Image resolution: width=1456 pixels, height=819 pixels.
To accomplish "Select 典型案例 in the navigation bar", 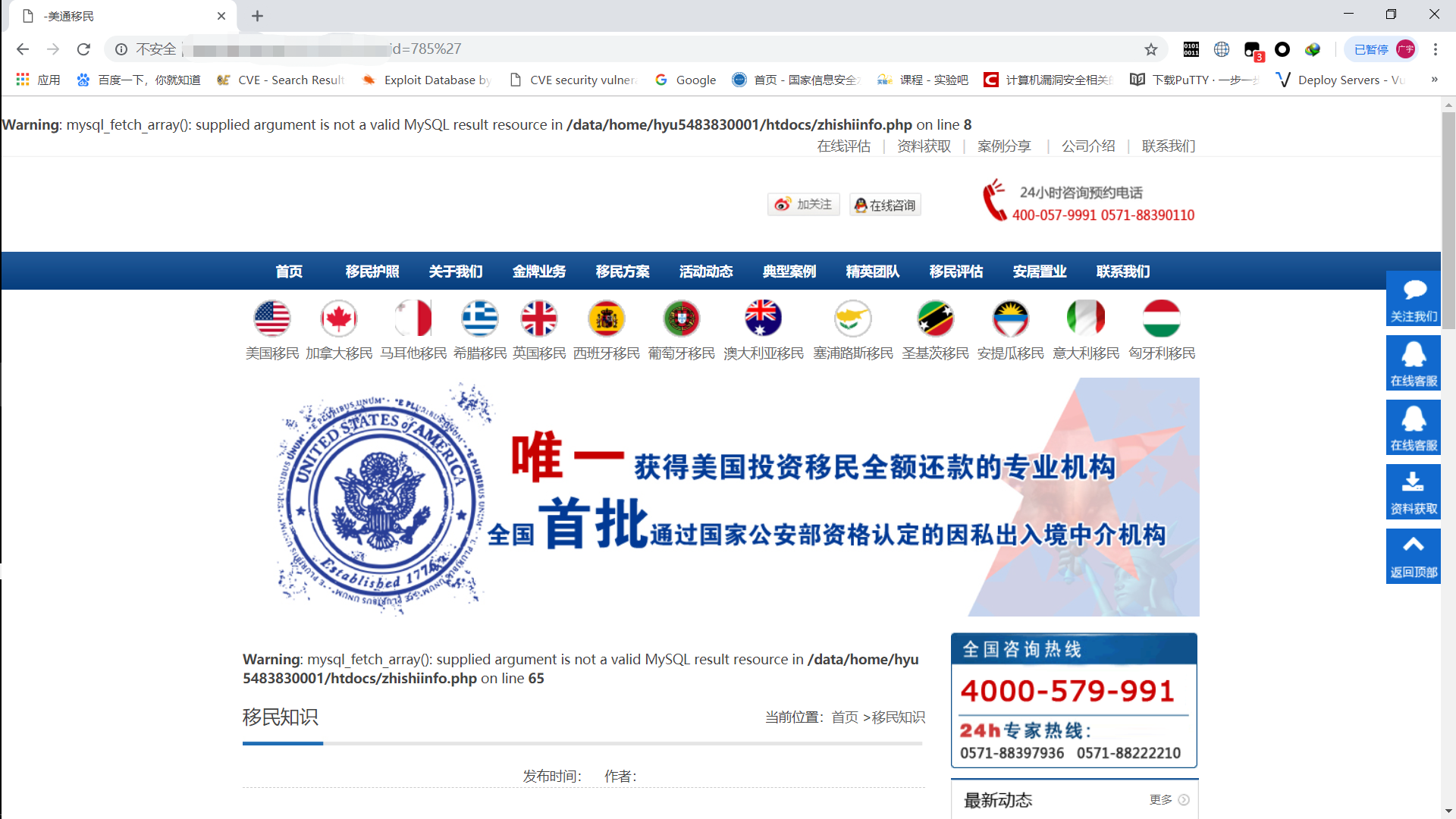I will click(789, 271).
